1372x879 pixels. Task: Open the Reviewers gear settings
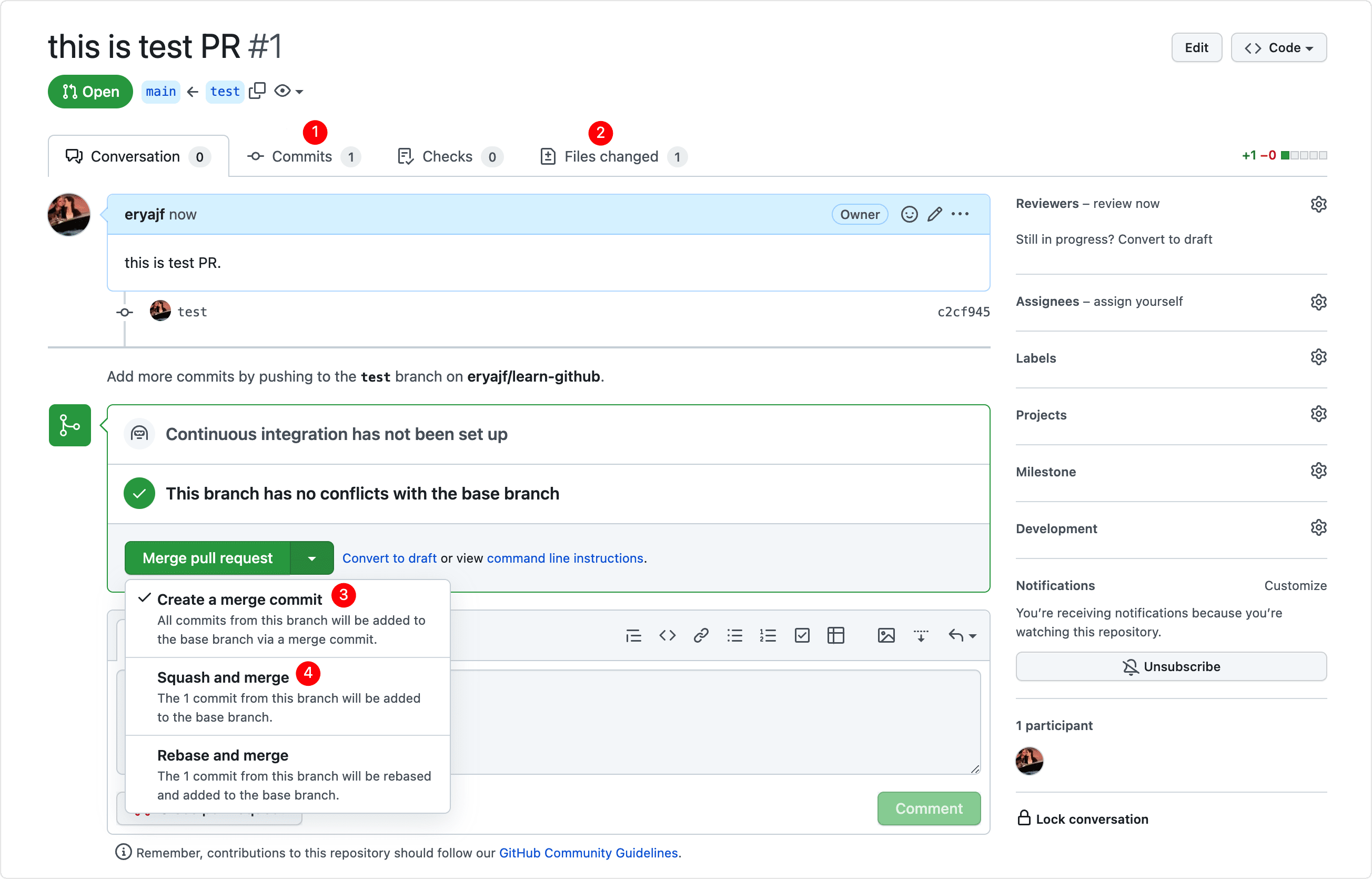click(x=1318, y=204)
